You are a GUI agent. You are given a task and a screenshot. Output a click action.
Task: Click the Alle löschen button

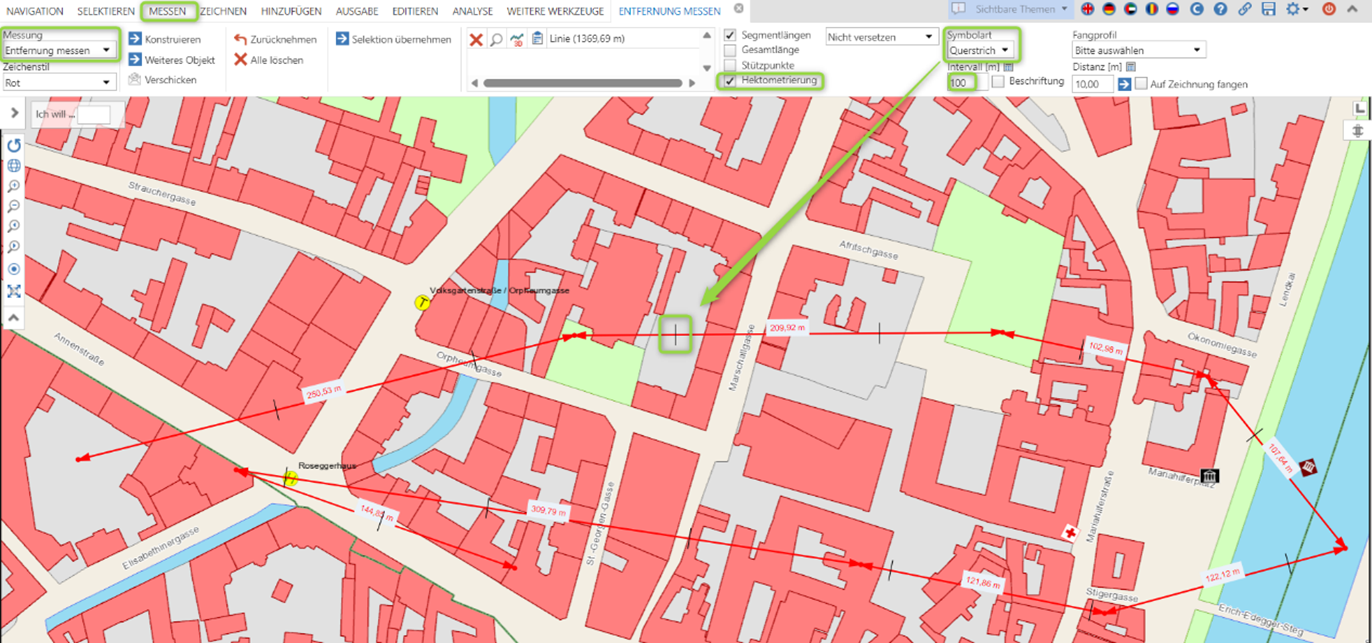point(269,60)
